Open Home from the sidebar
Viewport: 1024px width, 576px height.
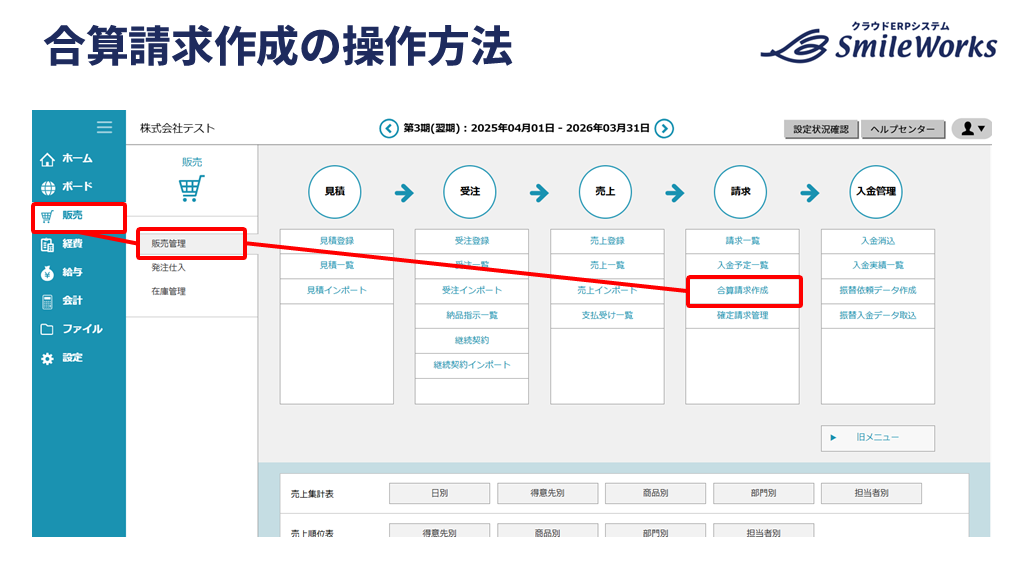pyautogui.click(x=66, y=159)
